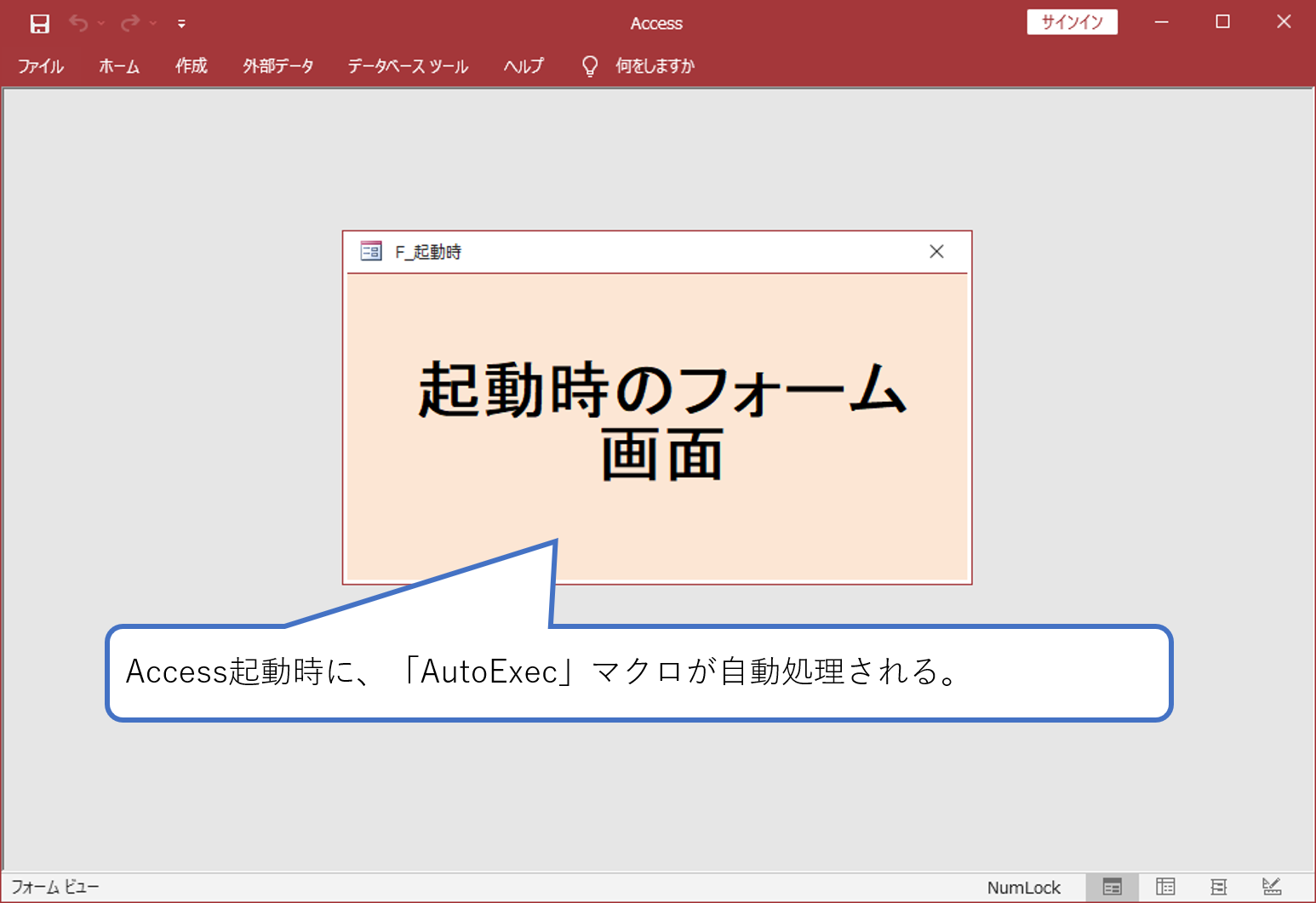Viewport: 1316px width, 903px height.
Task: Switch to Layout View via status bar icon
Action: tap(1220, 887)
